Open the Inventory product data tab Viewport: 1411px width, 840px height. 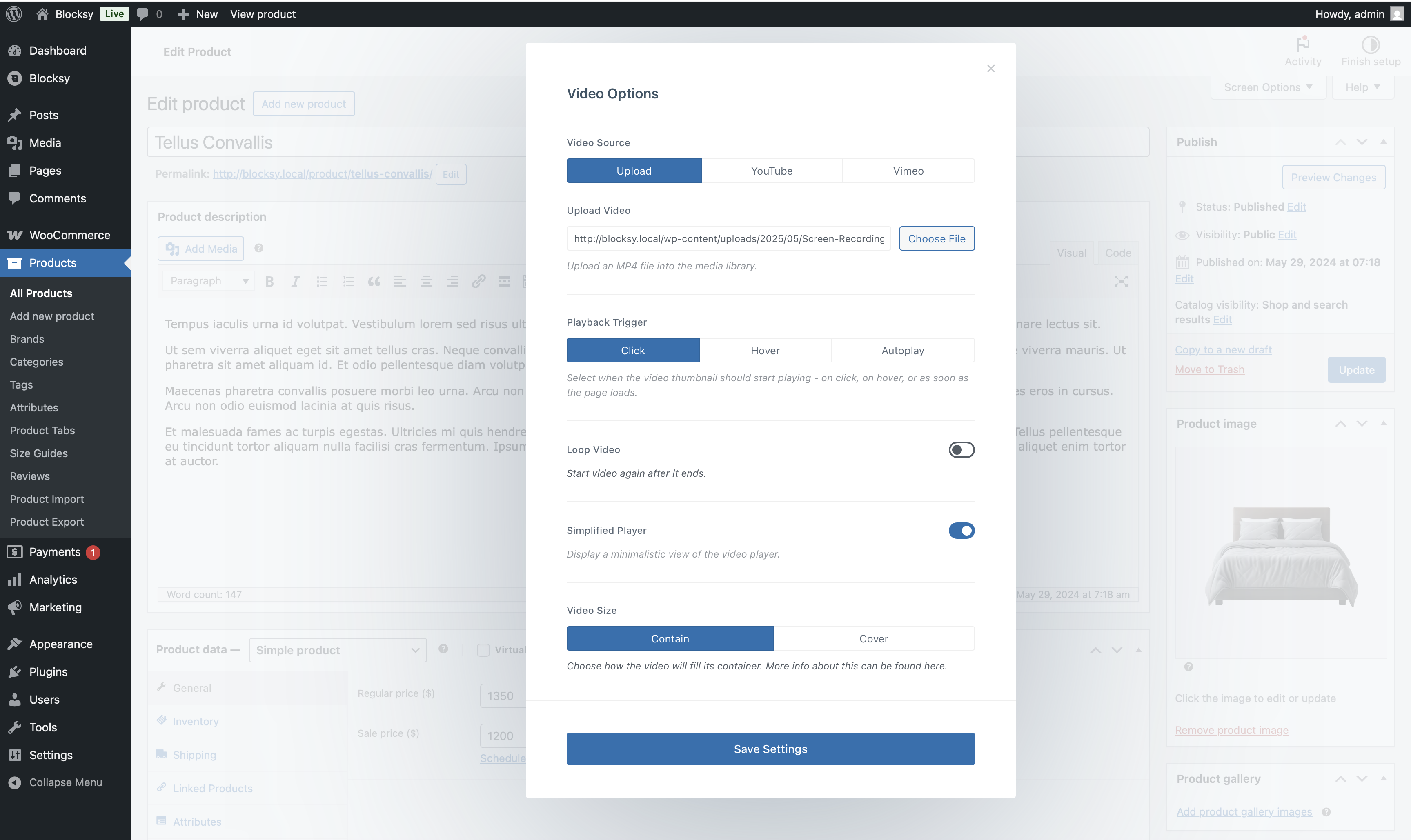(195, 722)
